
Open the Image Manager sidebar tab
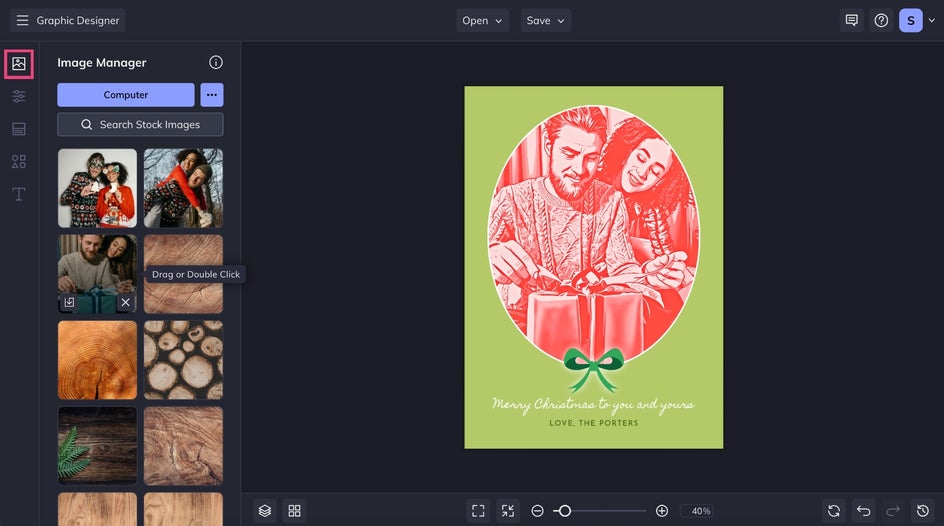[19, 64]
